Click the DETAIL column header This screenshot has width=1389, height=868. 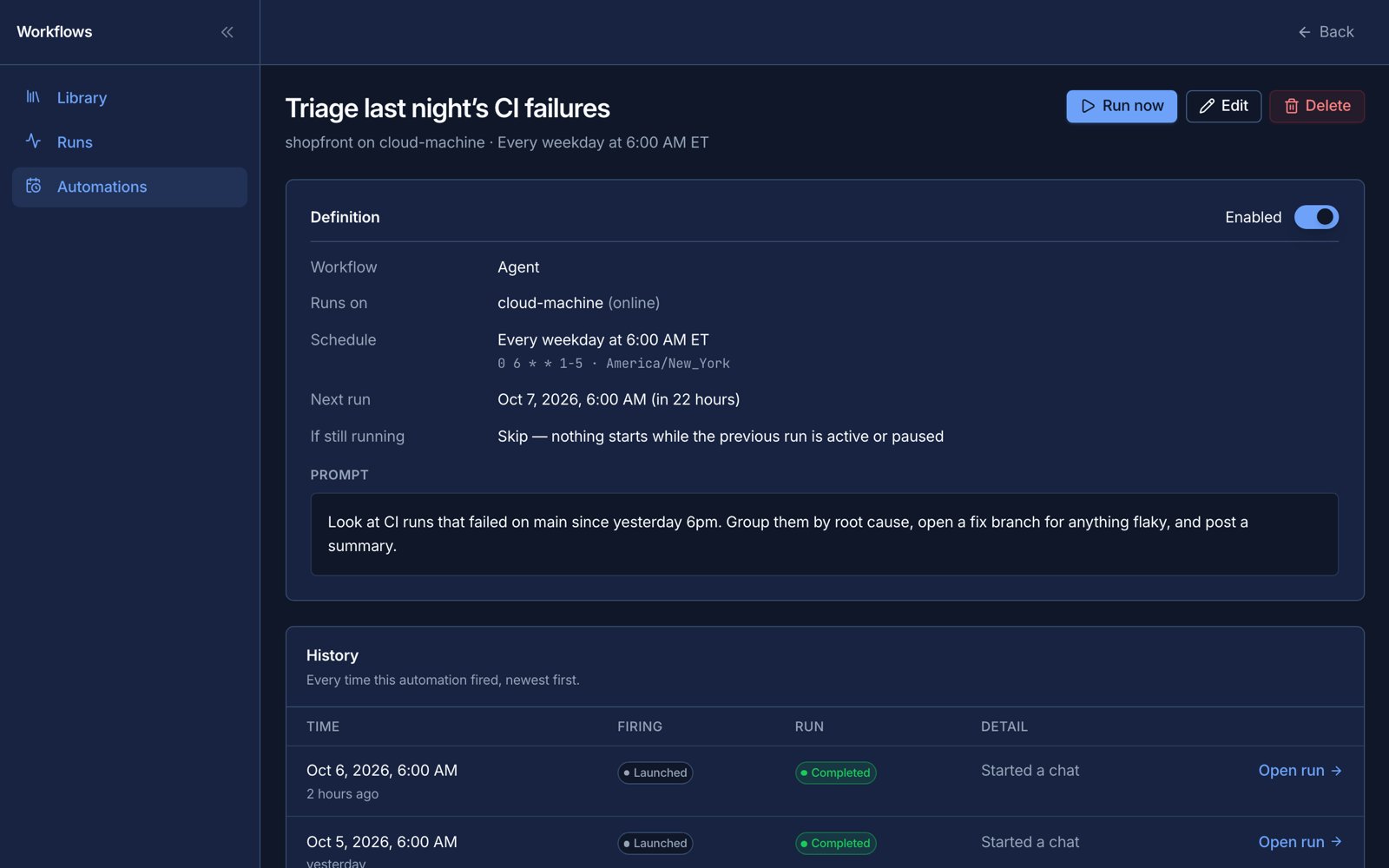click(1004, 727)
